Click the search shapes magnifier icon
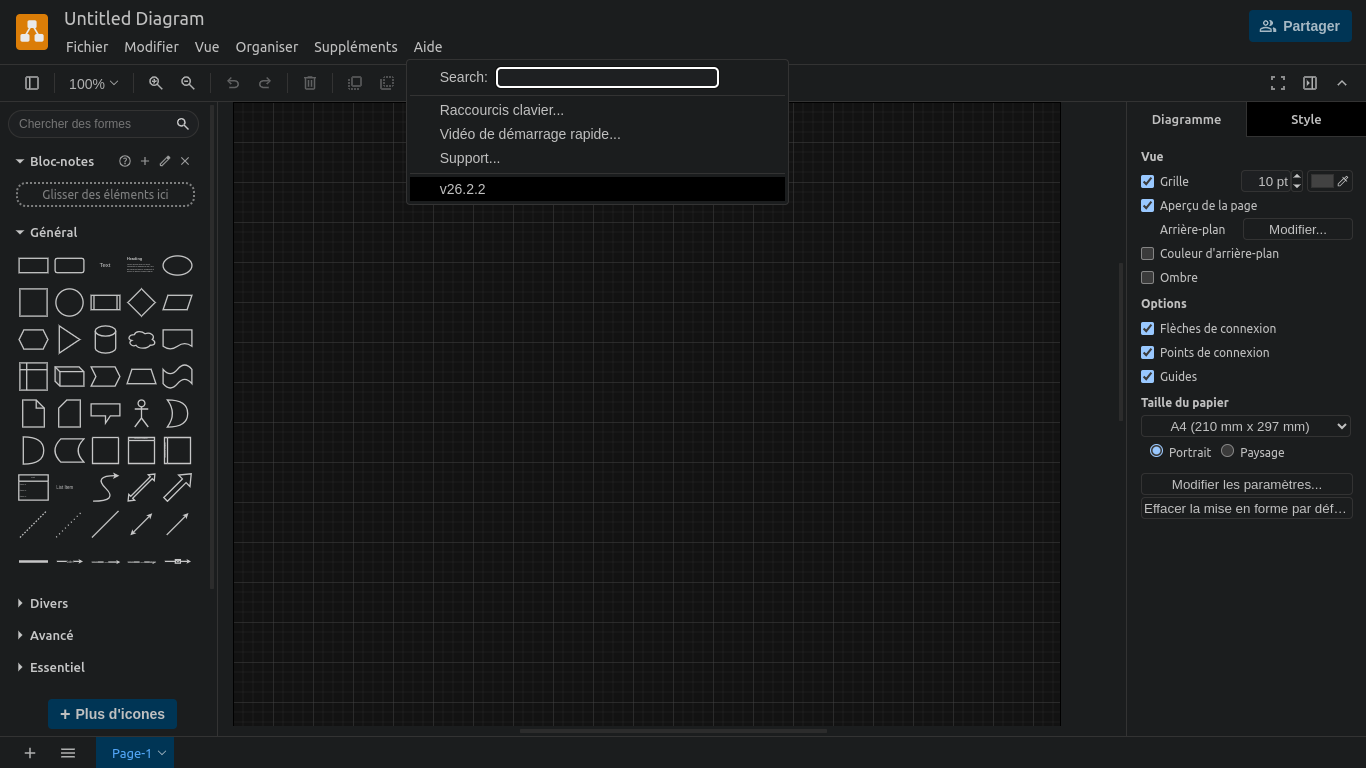This screenshot has width=1366, height=768. tap(183, 124)
